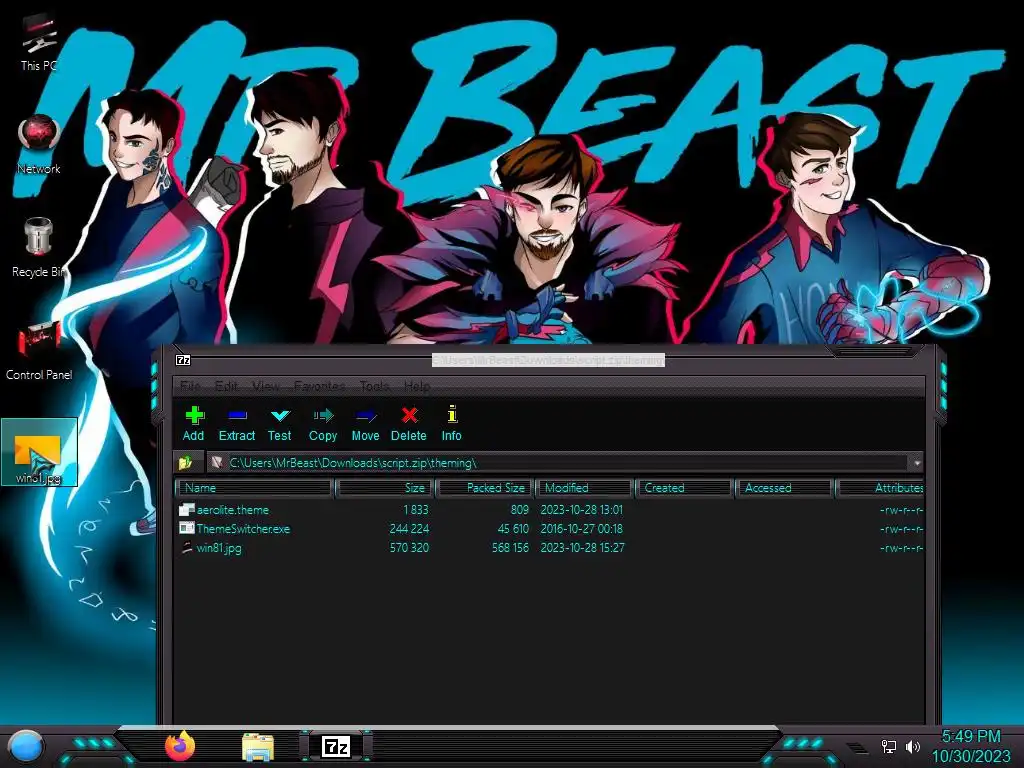Select the Copy toolbar icon
Screen dimensions: 1024x768
pyautogui.click(x=323, y=423)
